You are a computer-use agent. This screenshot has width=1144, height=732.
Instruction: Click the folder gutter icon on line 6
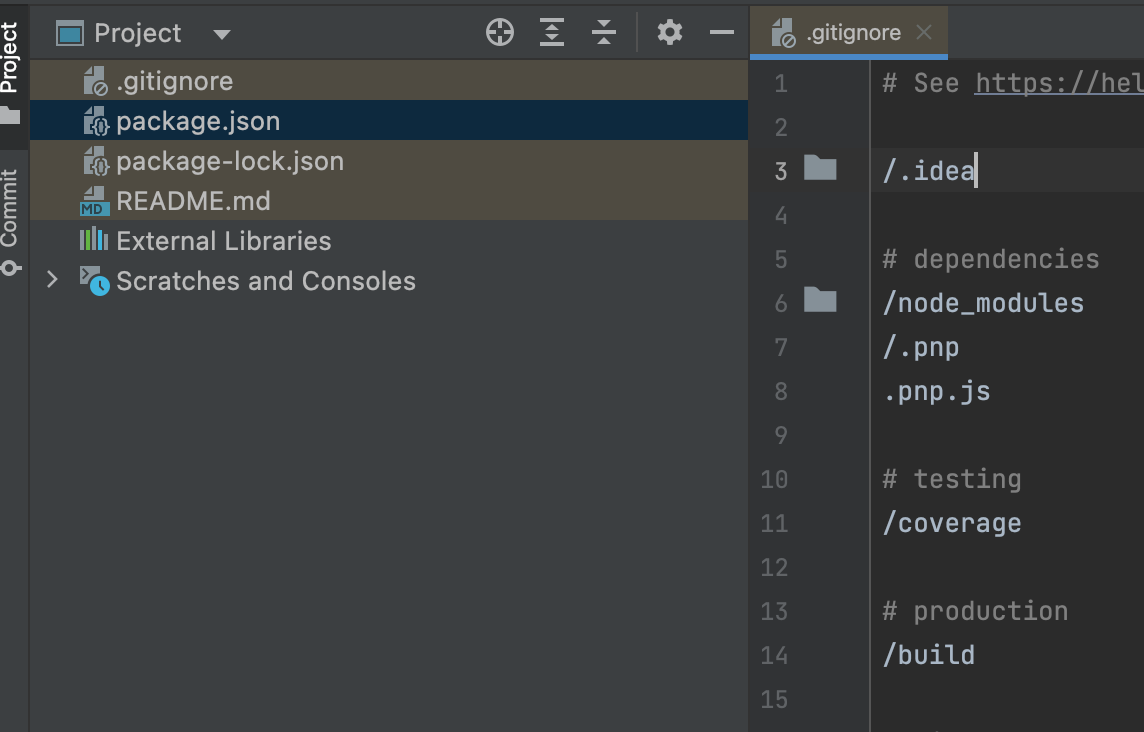[x=820, y=299]
